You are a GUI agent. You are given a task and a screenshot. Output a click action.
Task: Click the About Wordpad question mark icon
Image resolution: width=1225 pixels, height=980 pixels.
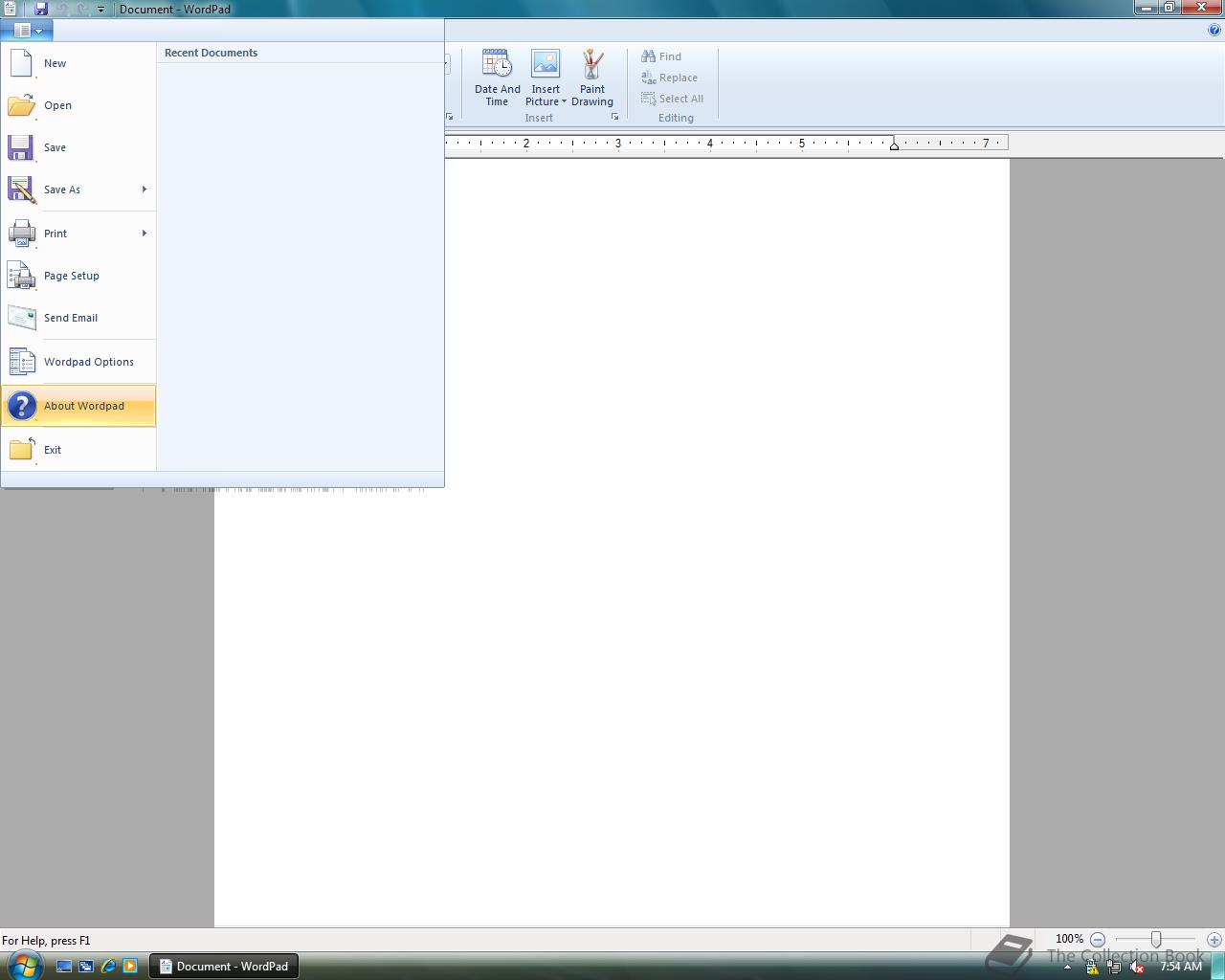point(21,406)
